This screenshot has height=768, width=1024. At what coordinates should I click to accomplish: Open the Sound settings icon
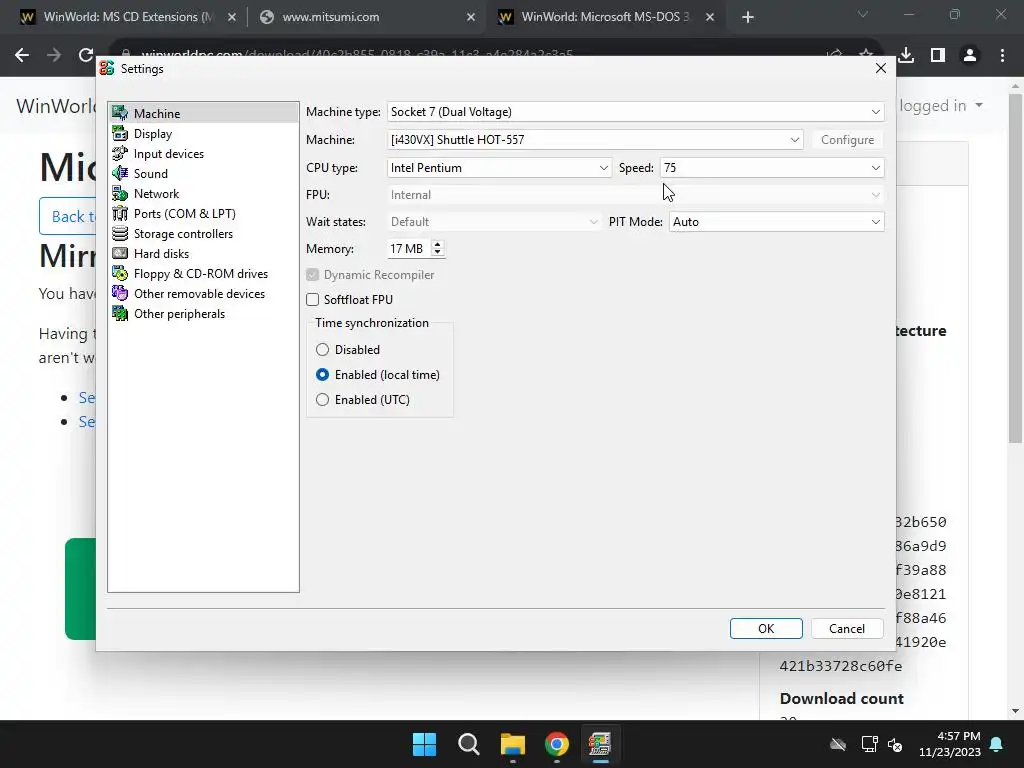(120, 173)
